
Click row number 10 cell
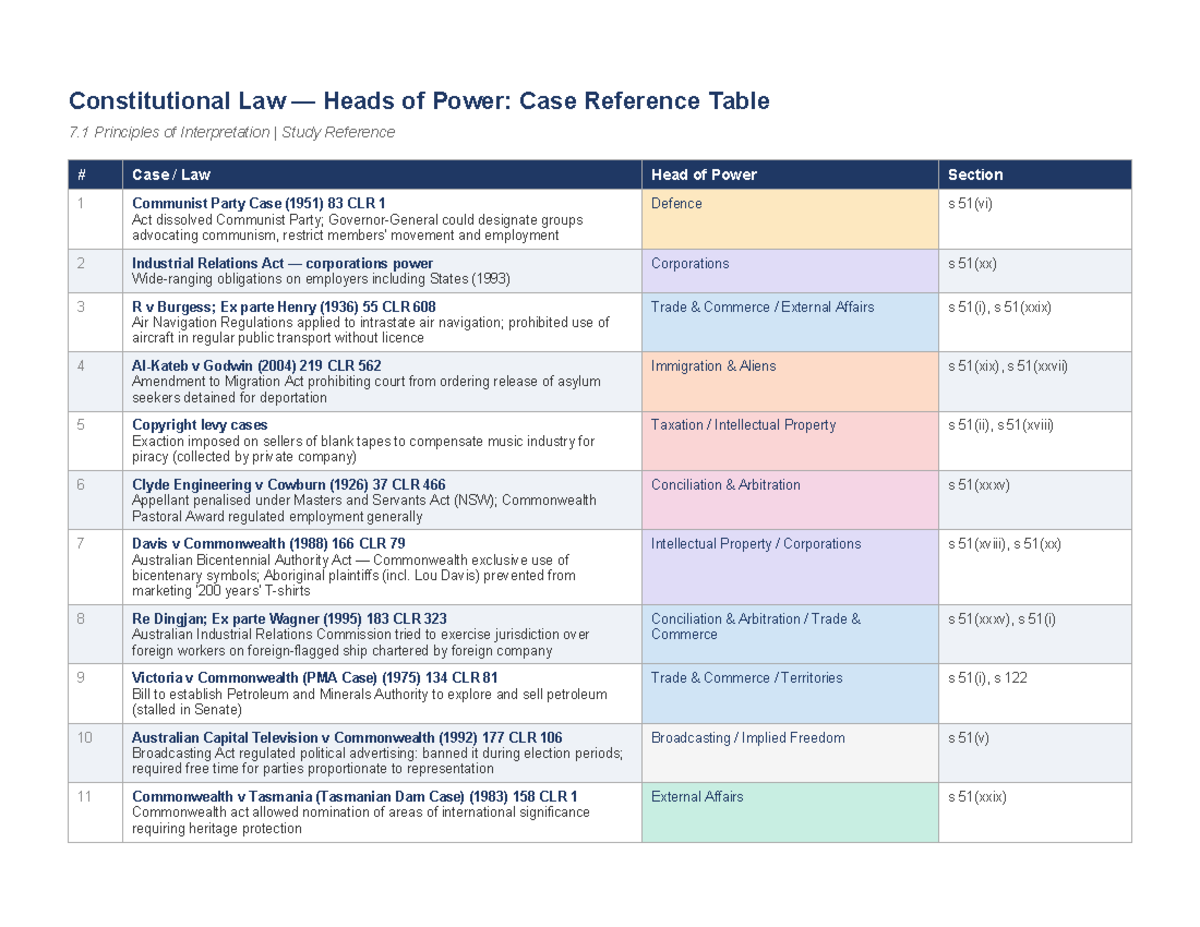click(95, 752)
